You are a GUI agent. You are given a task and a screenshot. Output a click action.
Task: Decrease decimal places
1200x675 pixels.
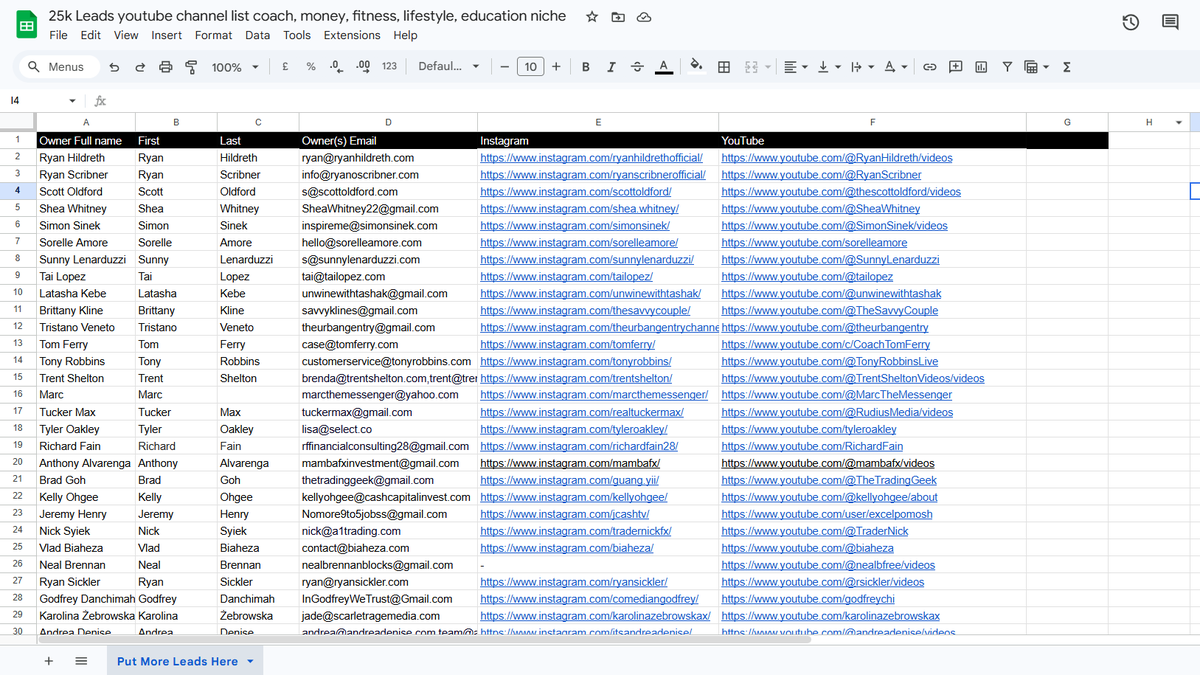[x=337, y=67]
